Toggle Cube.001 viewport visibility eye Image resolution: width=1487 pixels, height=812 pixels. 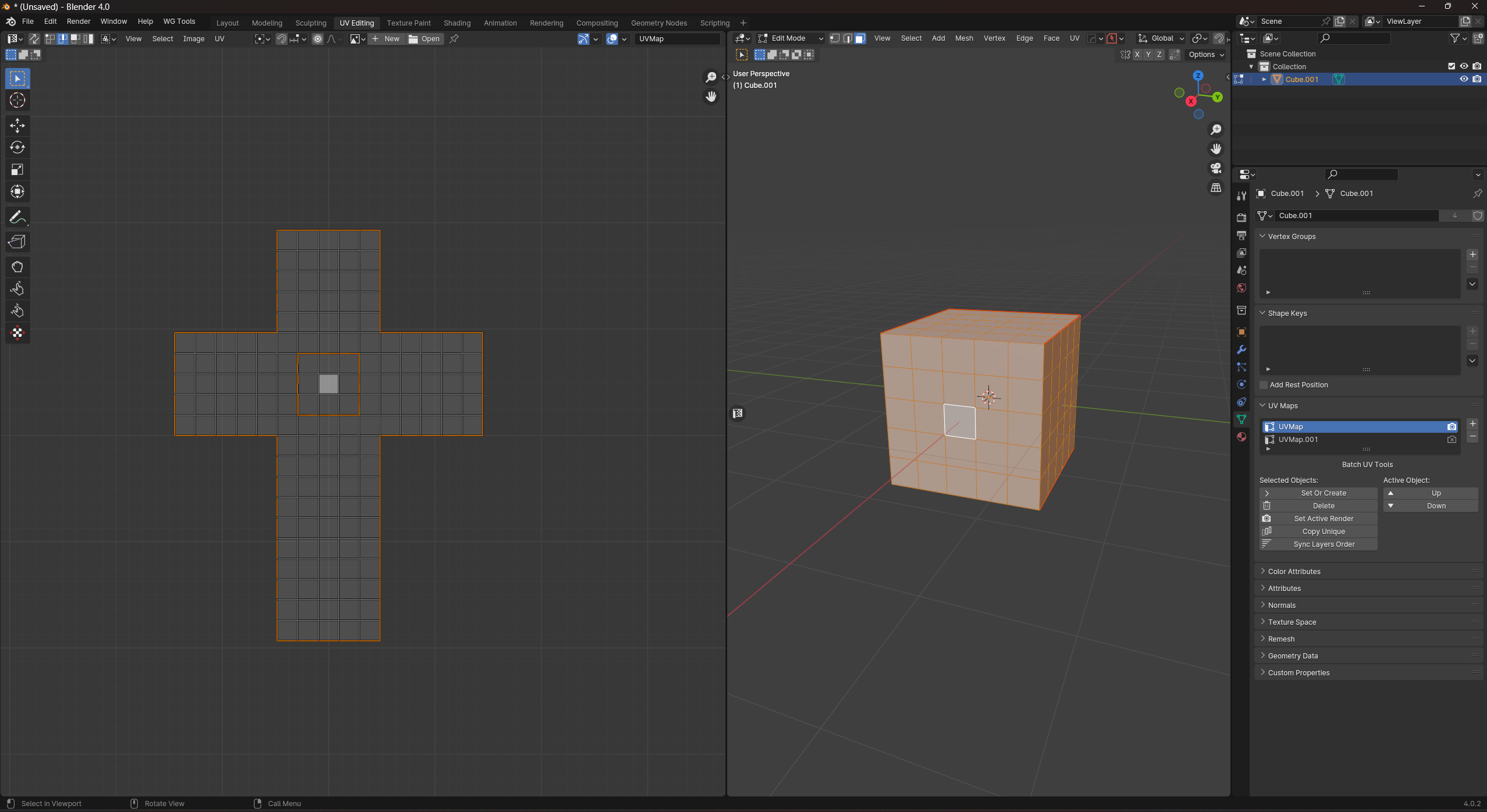coord(1464,79)
